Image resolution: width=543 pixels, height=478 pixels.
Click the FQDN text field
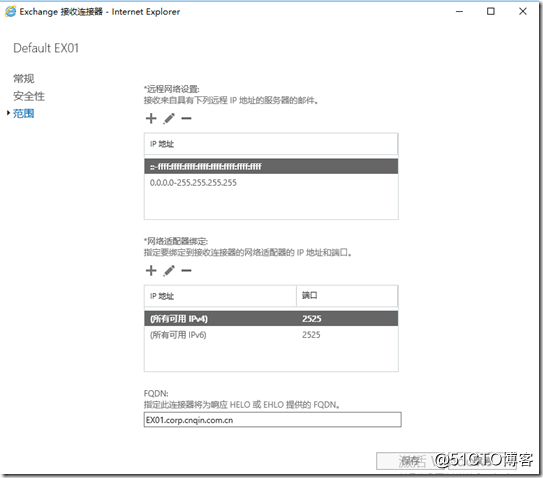pyautogui.click(x=273, y=420)
